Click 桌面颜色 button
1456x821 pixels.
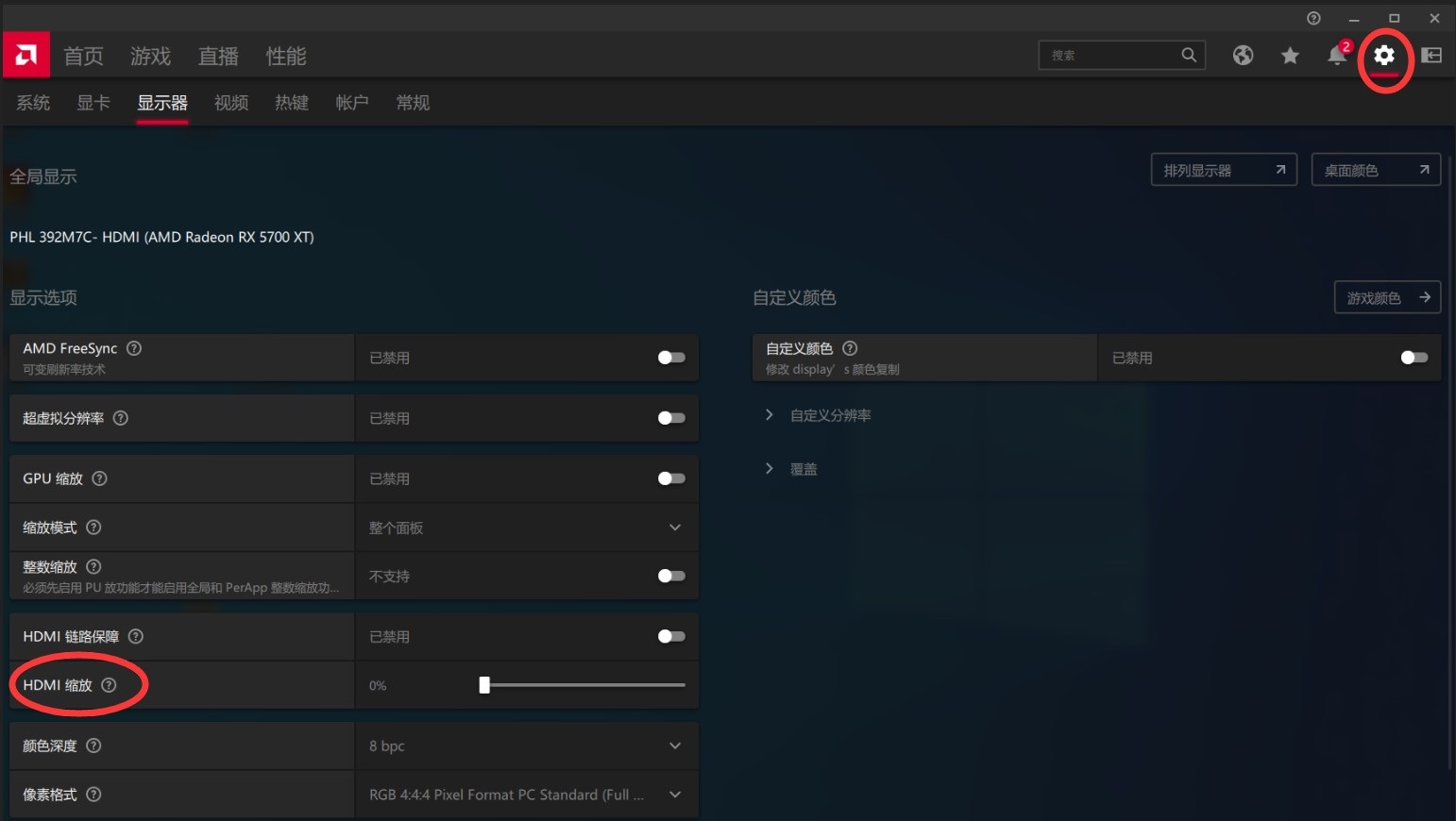(x=1376, y=170)
